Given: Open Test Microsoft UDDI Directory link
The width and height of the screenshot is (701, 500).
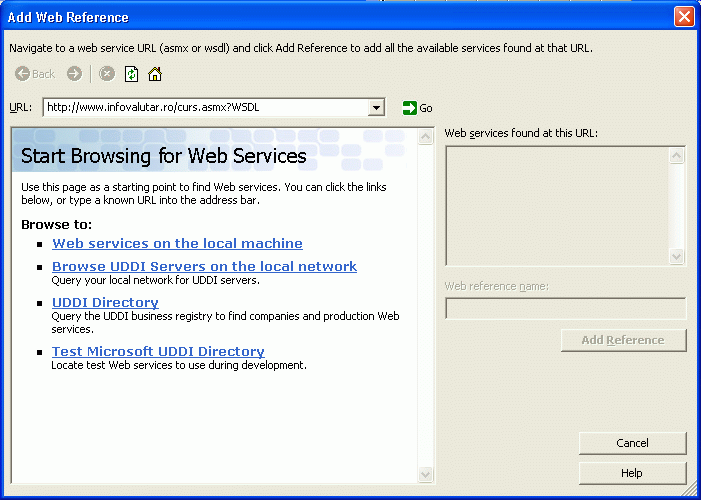Looking at the screenshot, I should (x=158, y=352).
